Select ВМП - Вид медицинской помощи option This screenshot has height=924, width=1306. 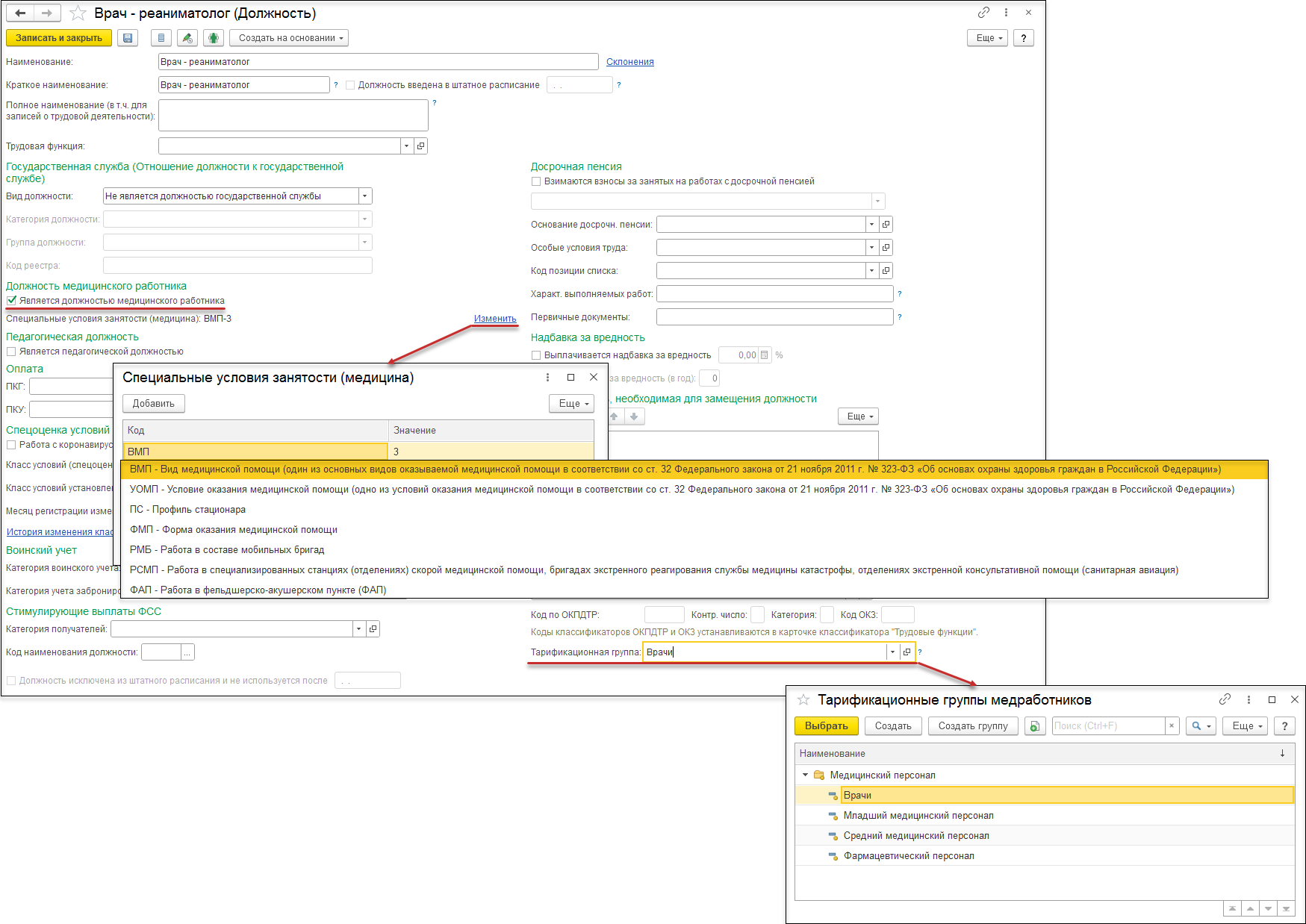[694, 469]
